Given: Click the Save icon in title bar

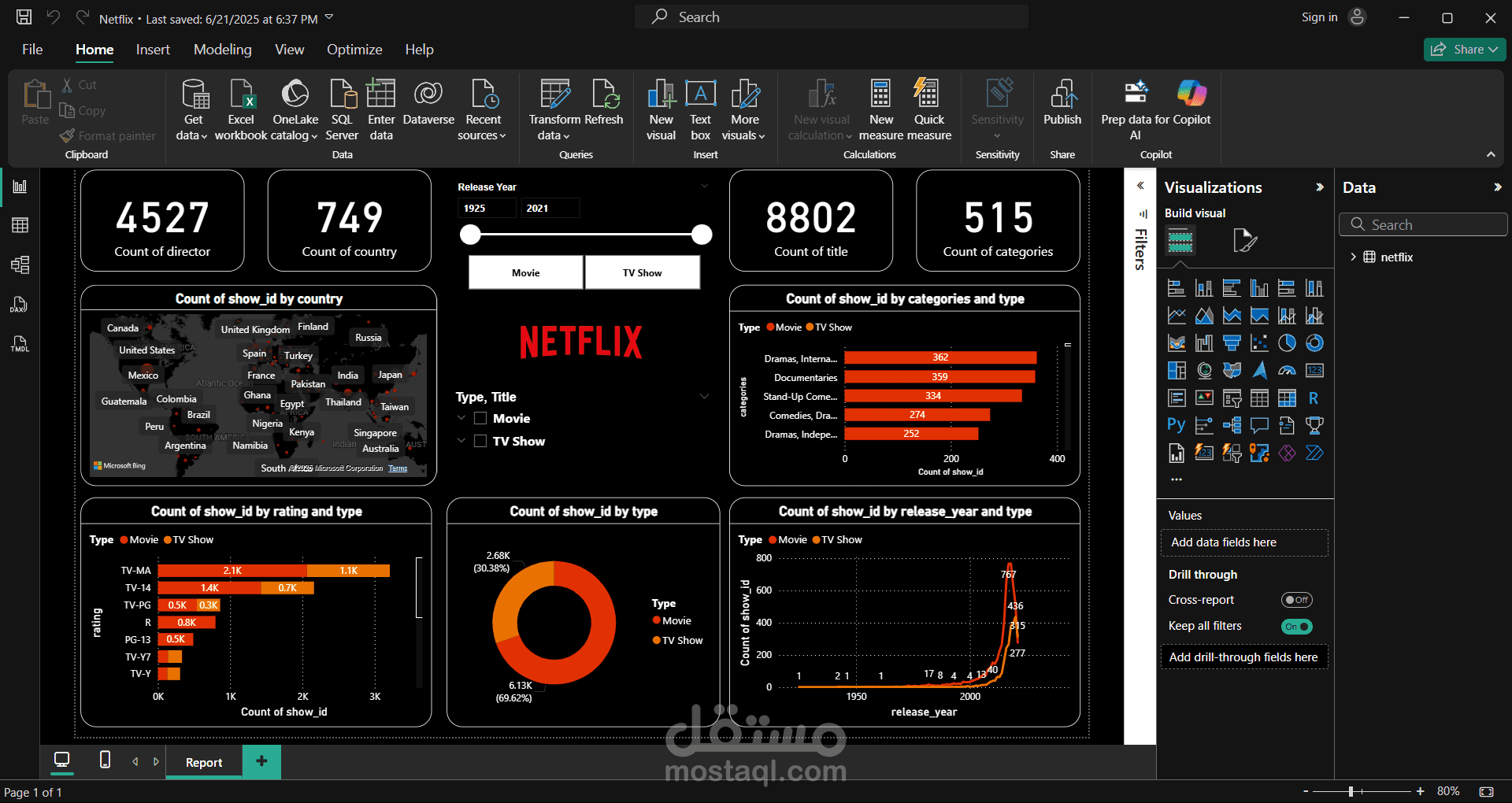Looking at the screenshot, I should tap(24, 17).
